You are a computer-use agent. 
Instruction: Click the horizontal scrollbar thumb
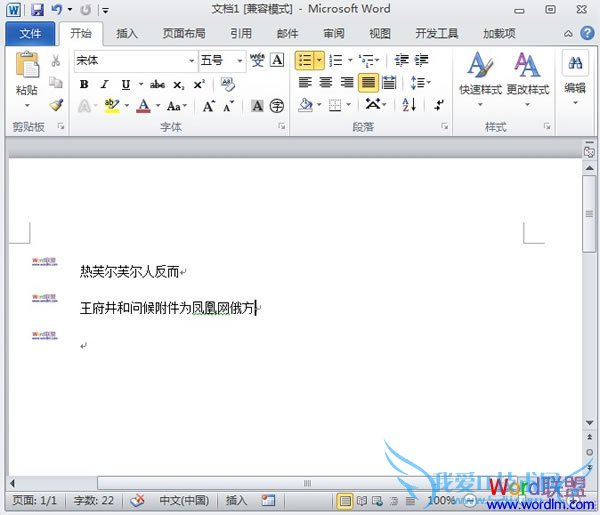[307, 483]
